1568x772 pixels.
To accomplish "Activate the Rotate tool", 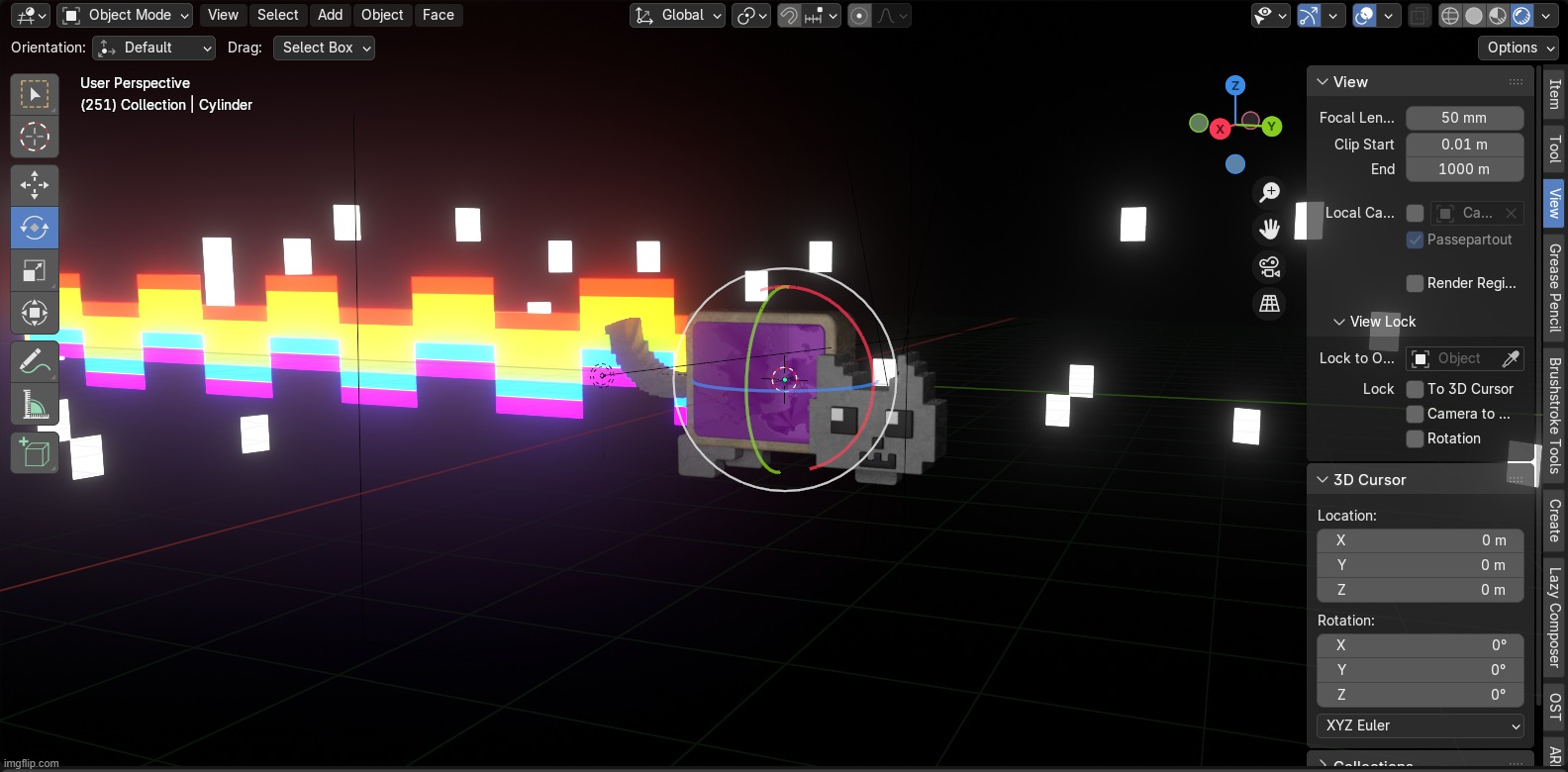I will pyautogui.click(x=35, y=228).
